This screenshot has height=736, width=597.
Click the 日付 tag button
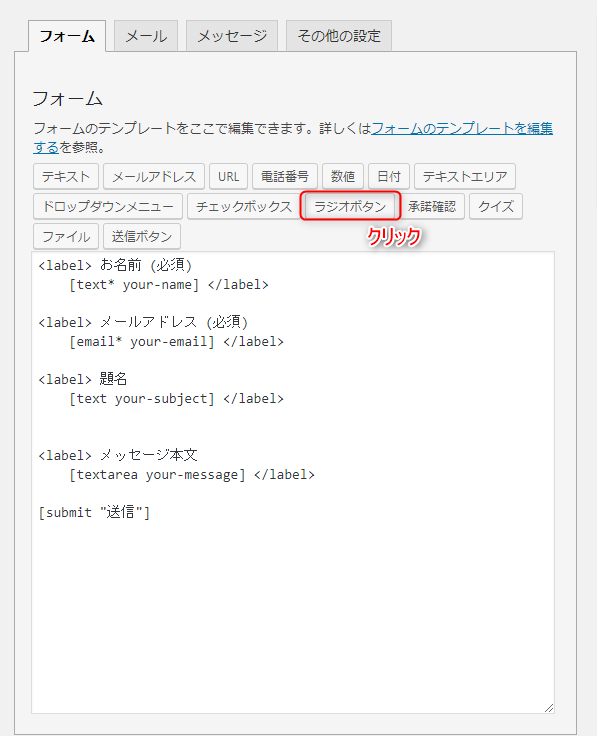pos(389,176)
